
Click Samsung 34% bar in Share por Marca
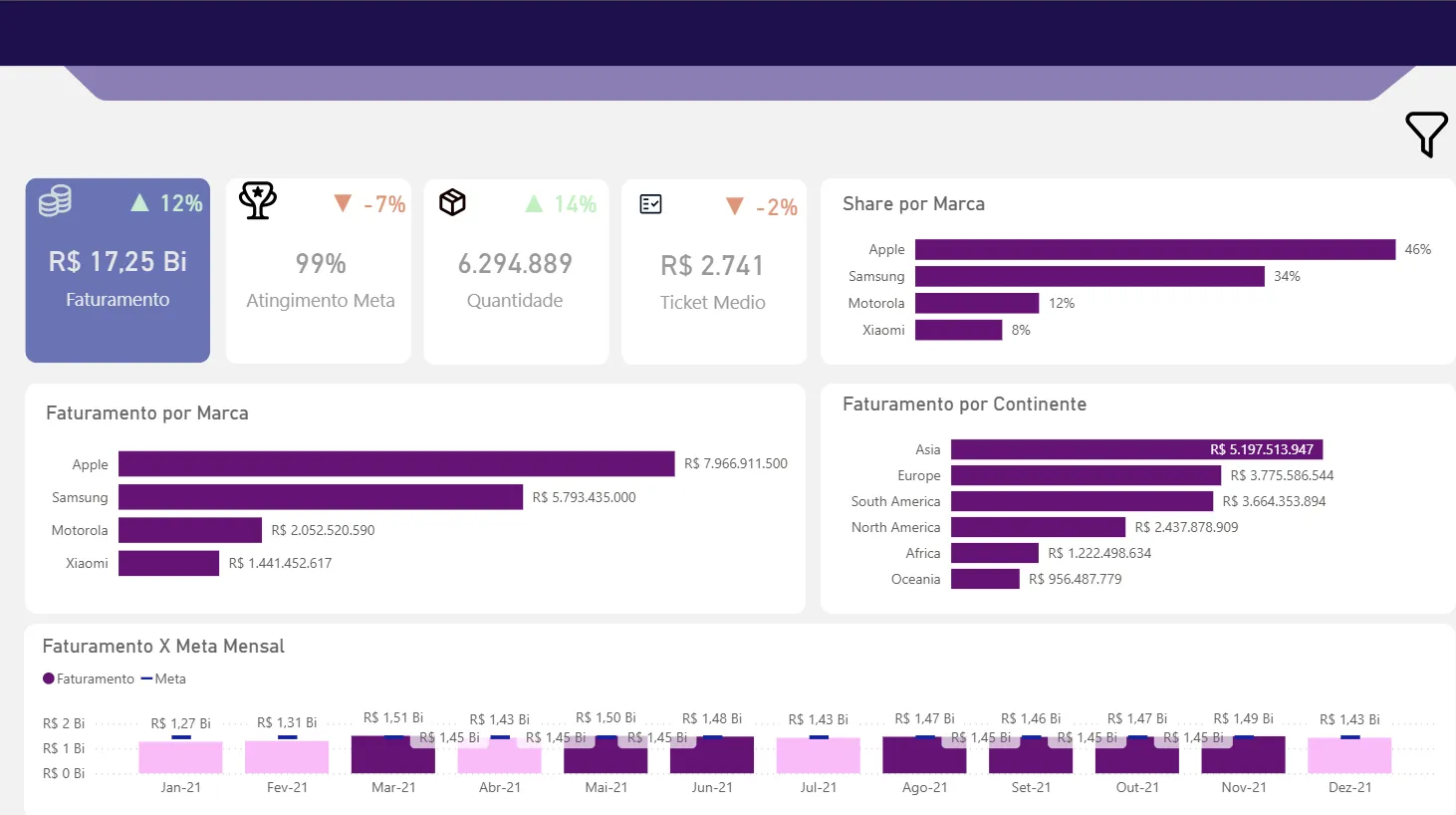point(1090,276)
